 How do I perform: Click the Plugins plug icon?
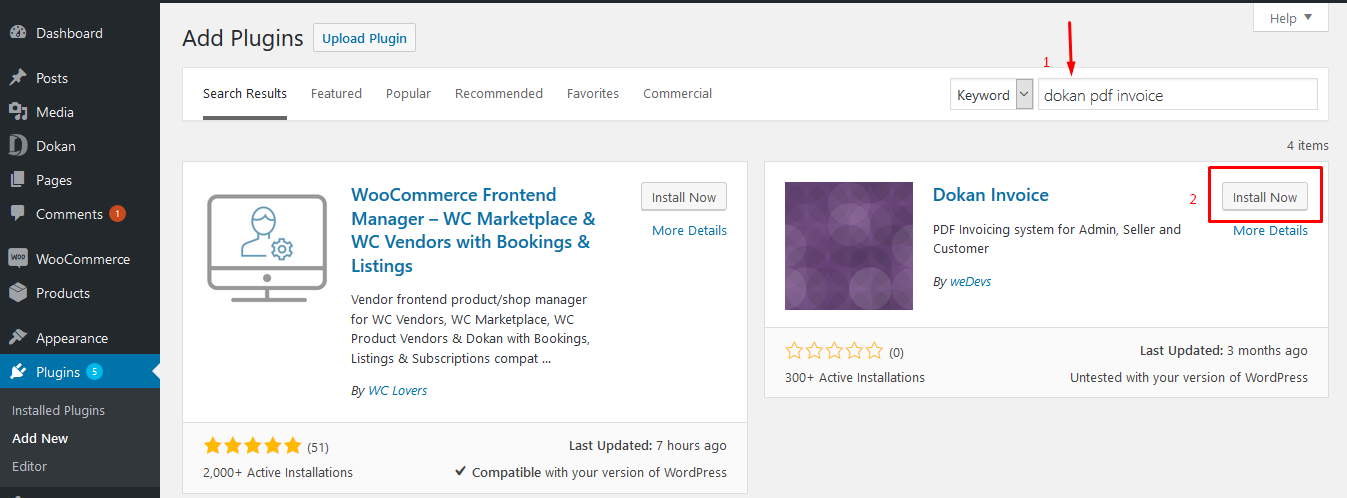(x=18, y=372)
